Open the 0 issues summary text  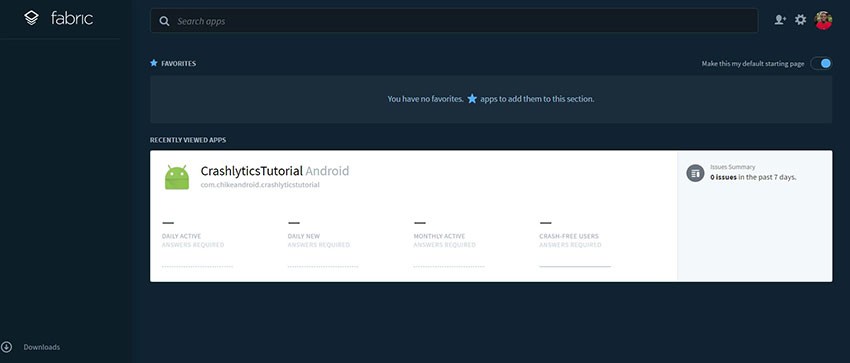(x=753, y=177)
